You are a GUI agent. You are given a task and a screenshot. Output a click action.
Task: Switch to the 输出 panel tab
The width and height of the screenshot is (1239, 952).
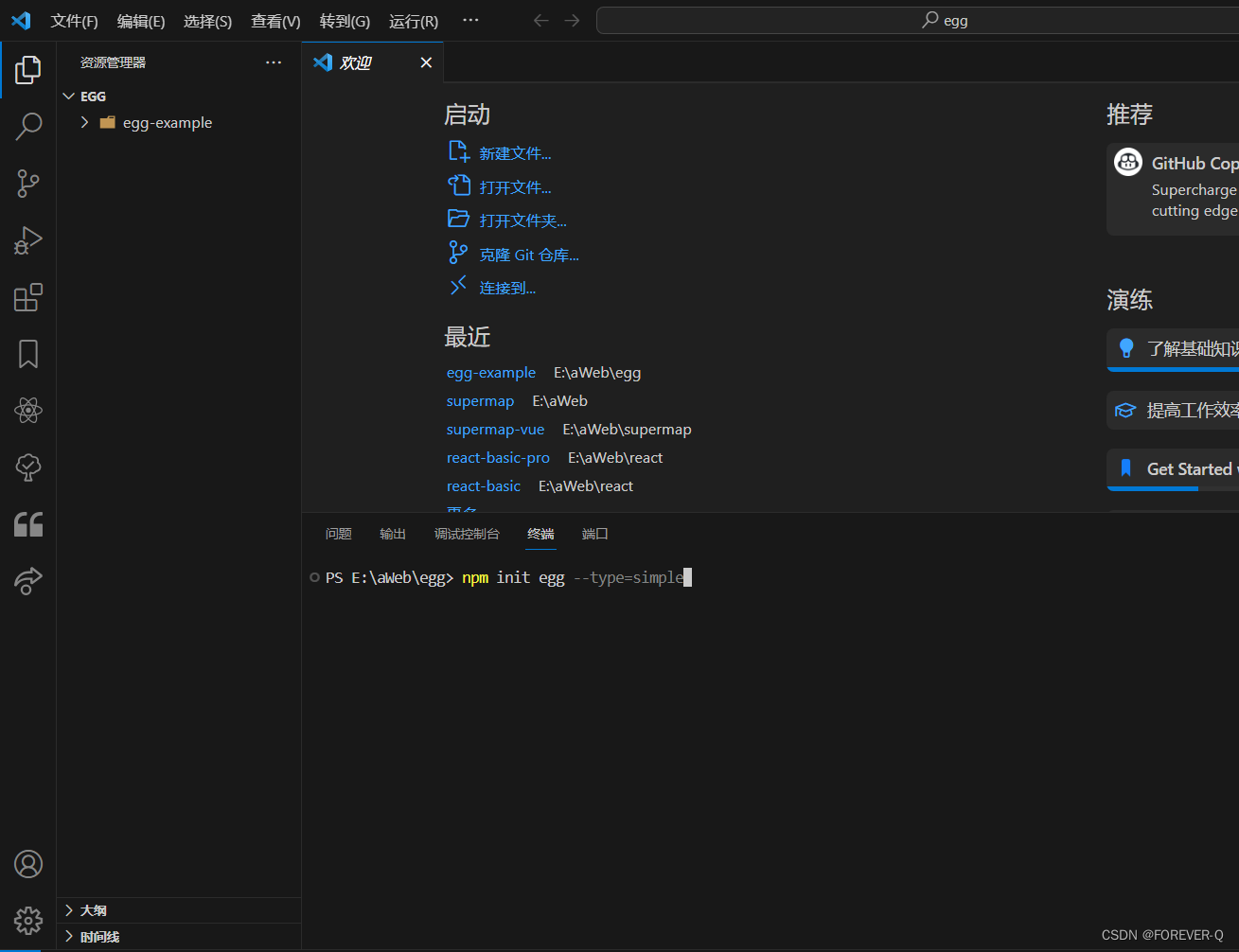pyautogui.click(x=392, y=533)
